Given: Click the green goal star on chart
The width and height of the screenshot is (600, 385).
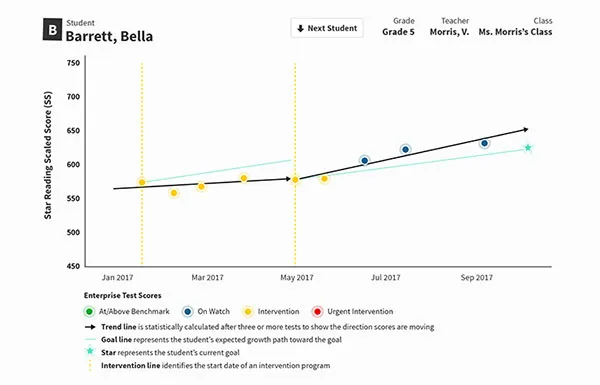Looking at the screenshot, I should point(528,148).
